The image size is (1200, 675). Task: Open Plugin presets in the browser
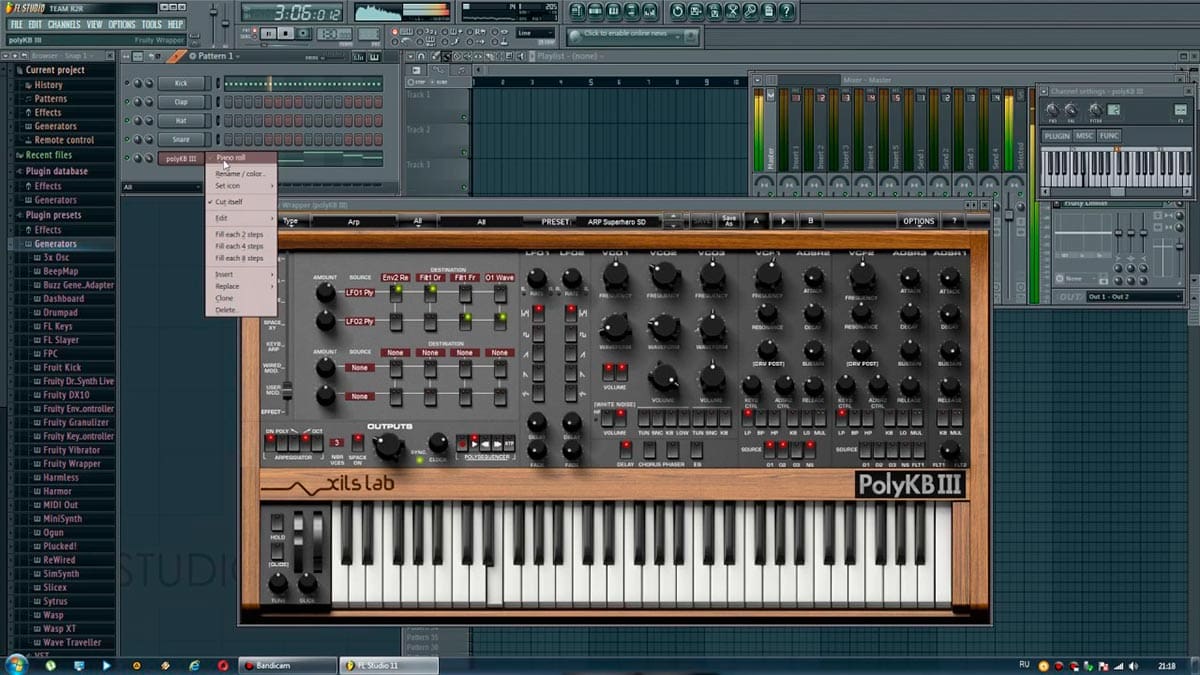pos(53,215)
